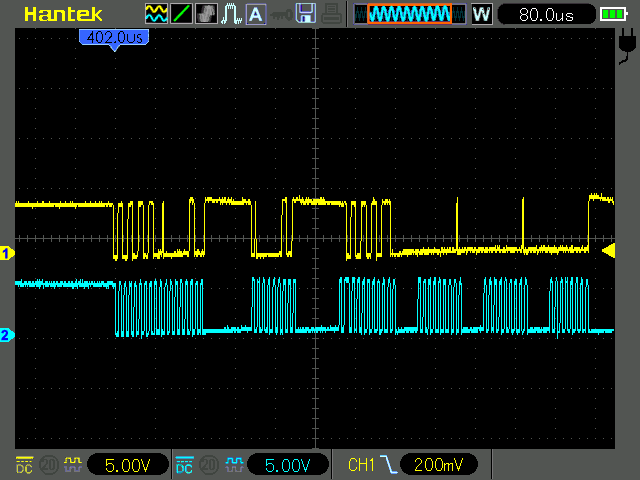The width and height of the screenshot is (640, 480).
Task: Click the yellow trigger level arrow
Action: click(608, 251)
